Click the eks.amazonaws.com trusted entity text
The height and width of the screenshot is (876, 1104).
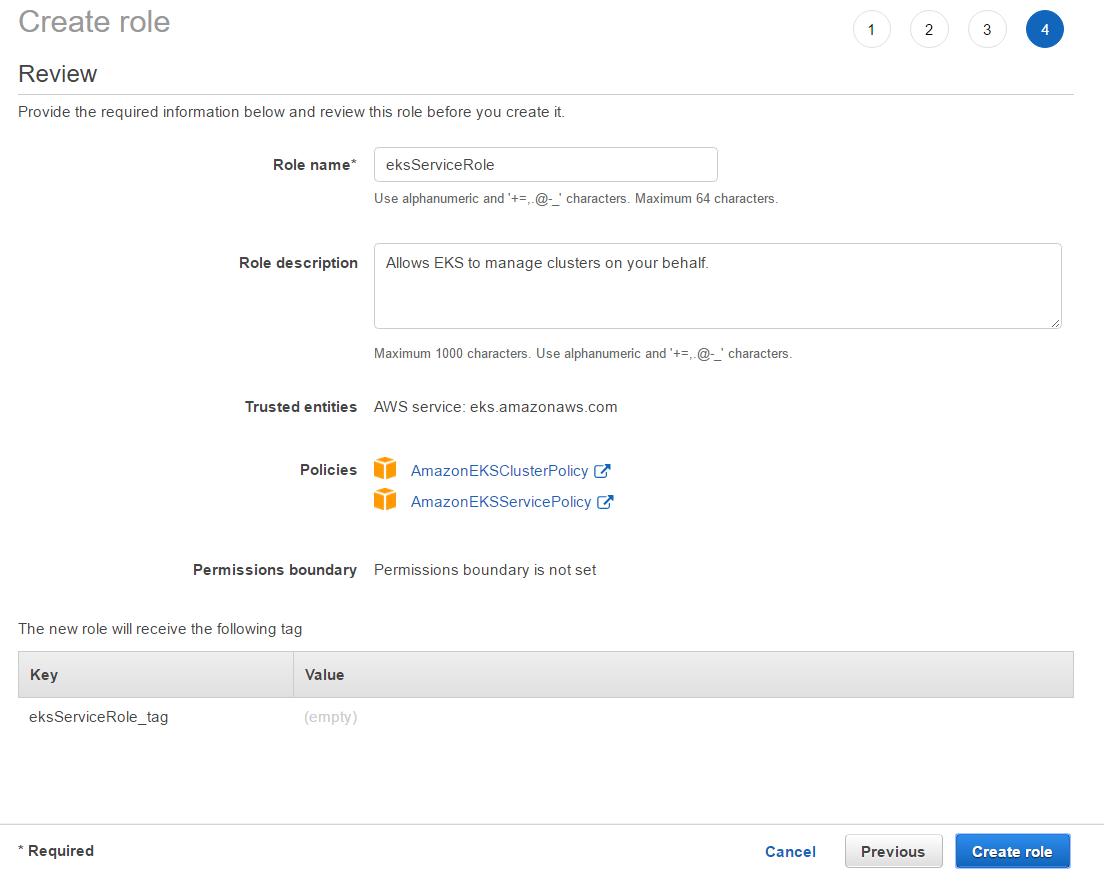click(x=544, y=407)
